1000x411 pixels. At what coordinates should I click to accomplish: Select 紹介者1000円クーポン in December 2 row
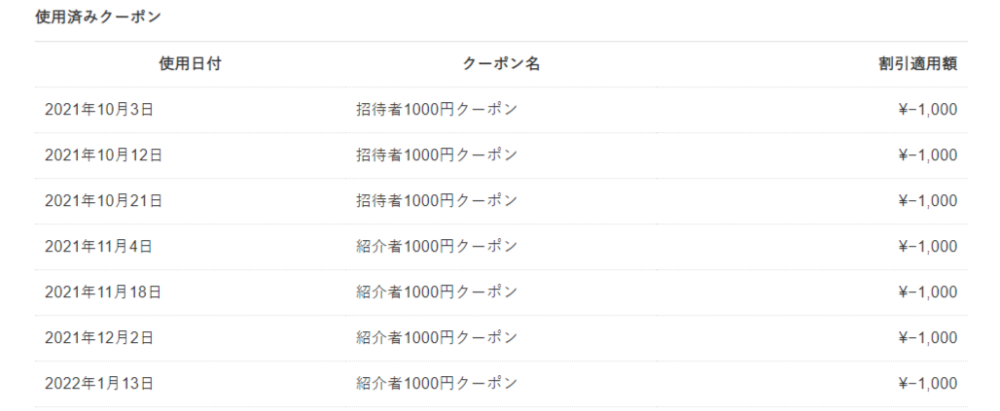click(x=436, y=338)
